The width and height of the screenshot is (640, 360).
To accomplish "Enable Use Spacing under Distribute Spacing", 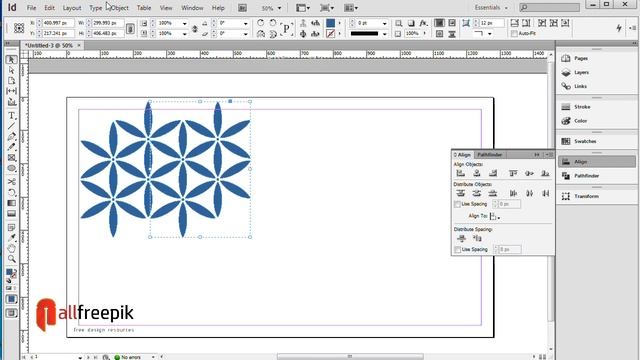I will (x=458, y=249).
